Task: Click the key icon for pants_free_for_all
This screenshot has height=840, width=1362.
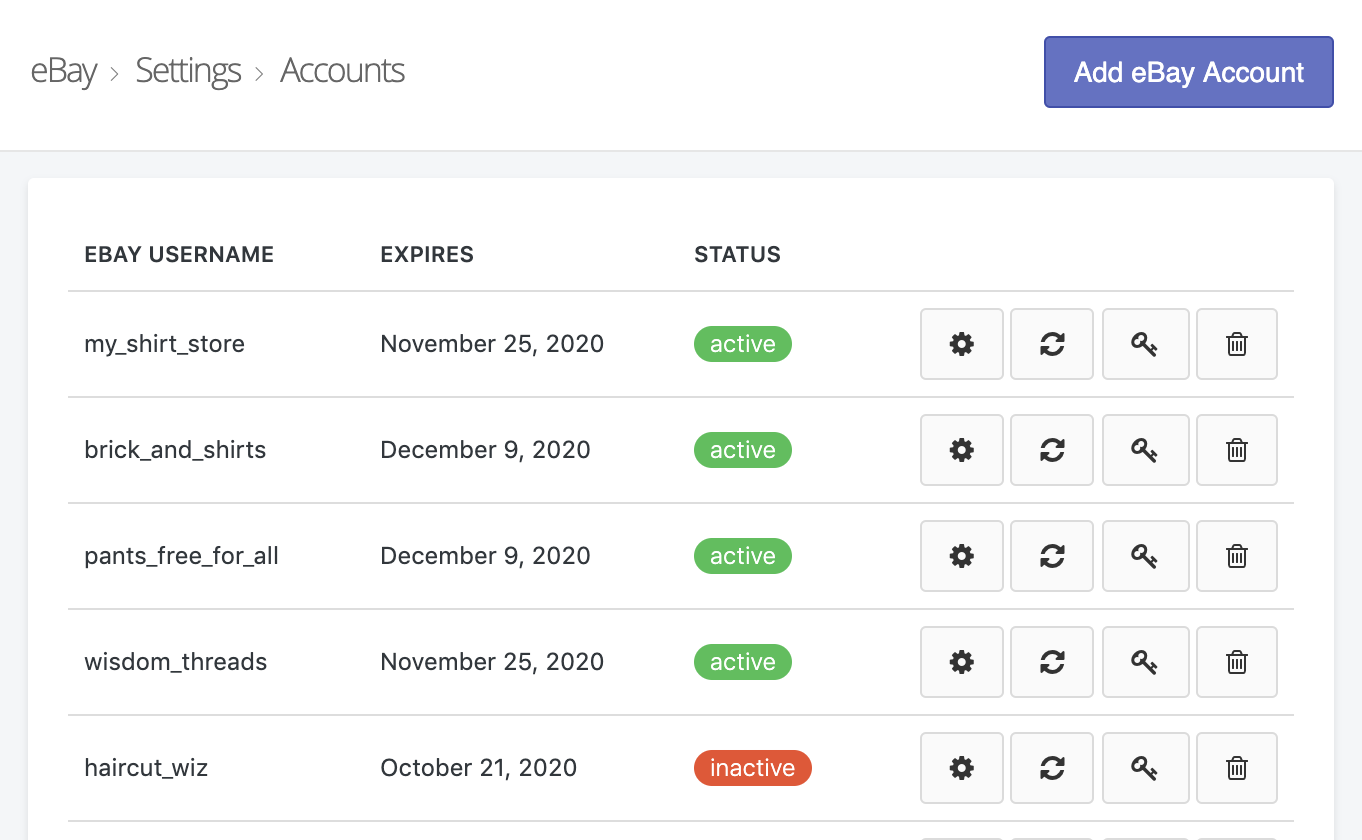Action: tap(1145, 555)
